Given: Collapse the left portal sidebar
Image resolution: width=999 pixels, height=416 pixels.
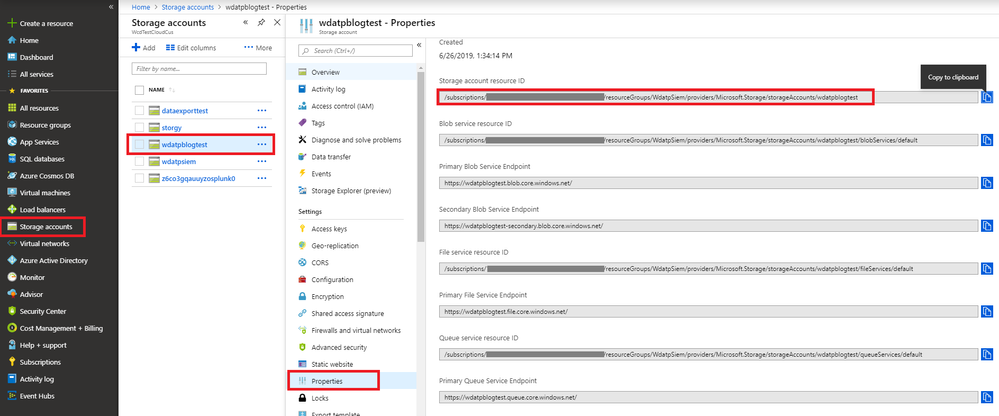Looking at the screenshot, I should 111,6.
